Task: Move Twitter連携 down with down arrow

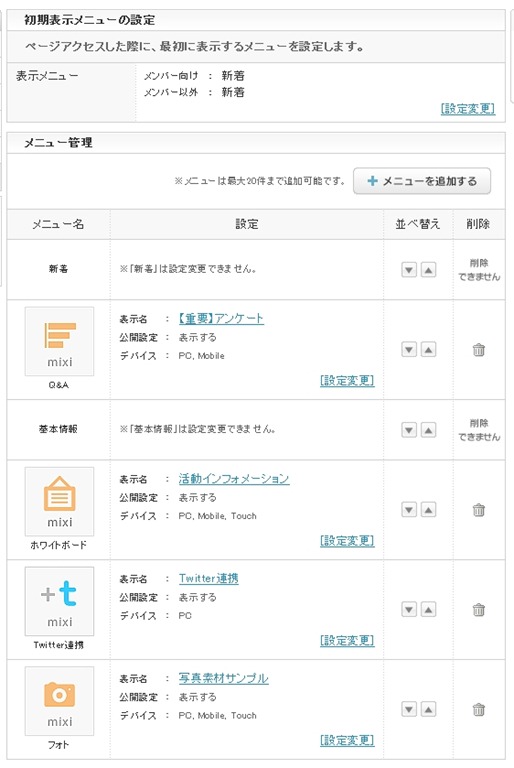Action: (x=409, y=610)
